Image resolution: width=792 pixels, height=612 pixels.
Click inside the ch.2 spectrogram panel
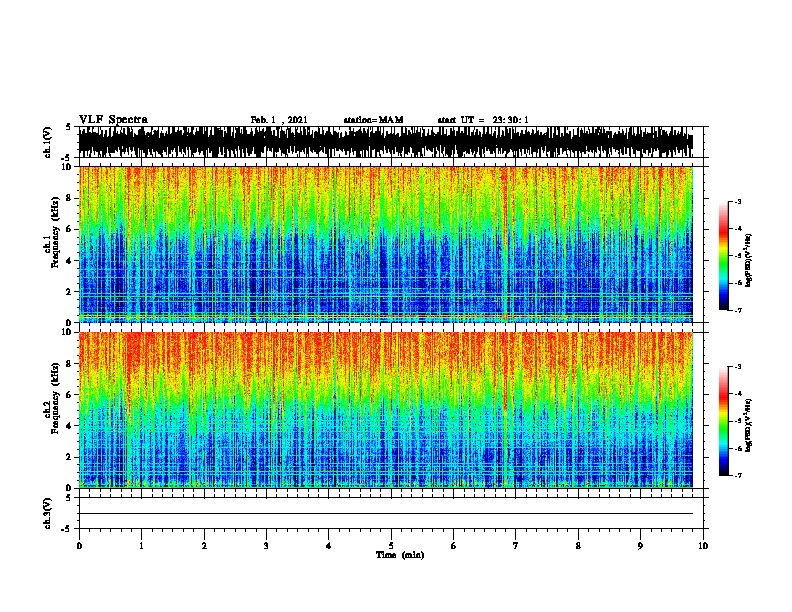click(x=385, y=410)
